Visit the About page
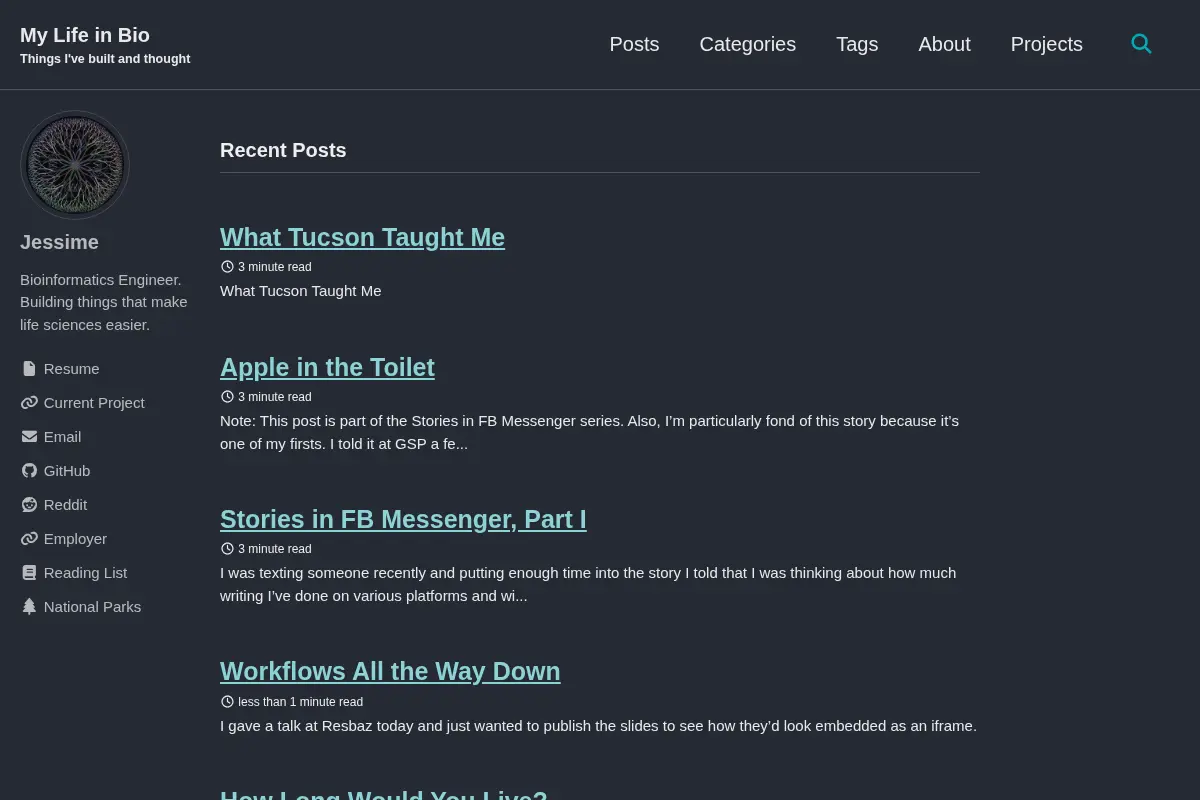 [x=944, y=44]
